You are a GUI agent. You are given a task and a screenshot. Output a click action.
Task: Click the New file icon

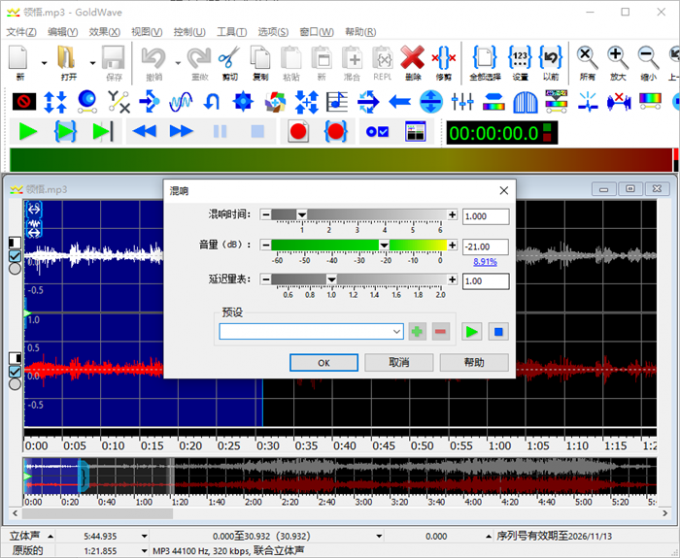tap(19, 58)
